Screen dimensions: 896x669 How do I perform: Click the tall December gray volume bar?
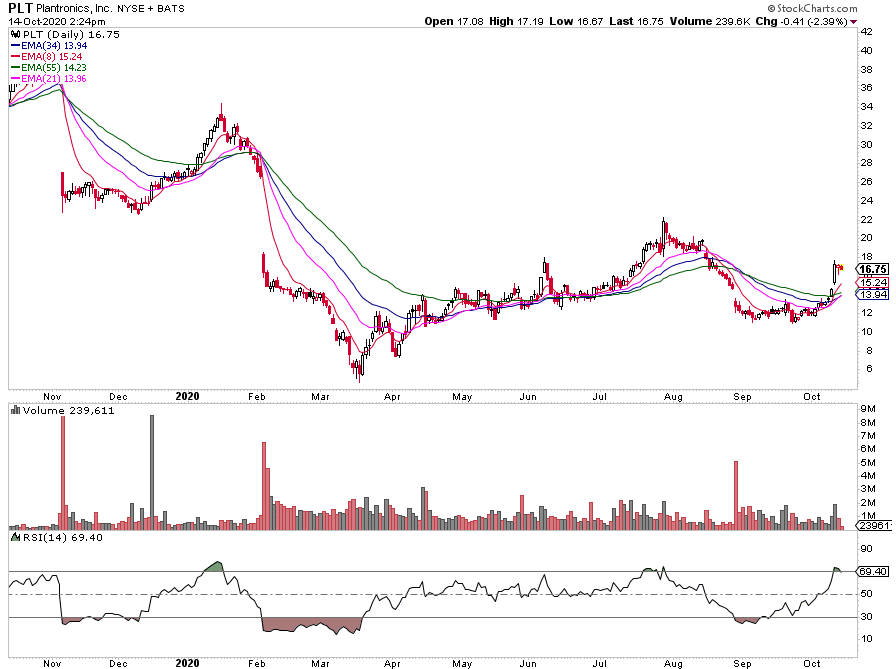click(152, 472)
